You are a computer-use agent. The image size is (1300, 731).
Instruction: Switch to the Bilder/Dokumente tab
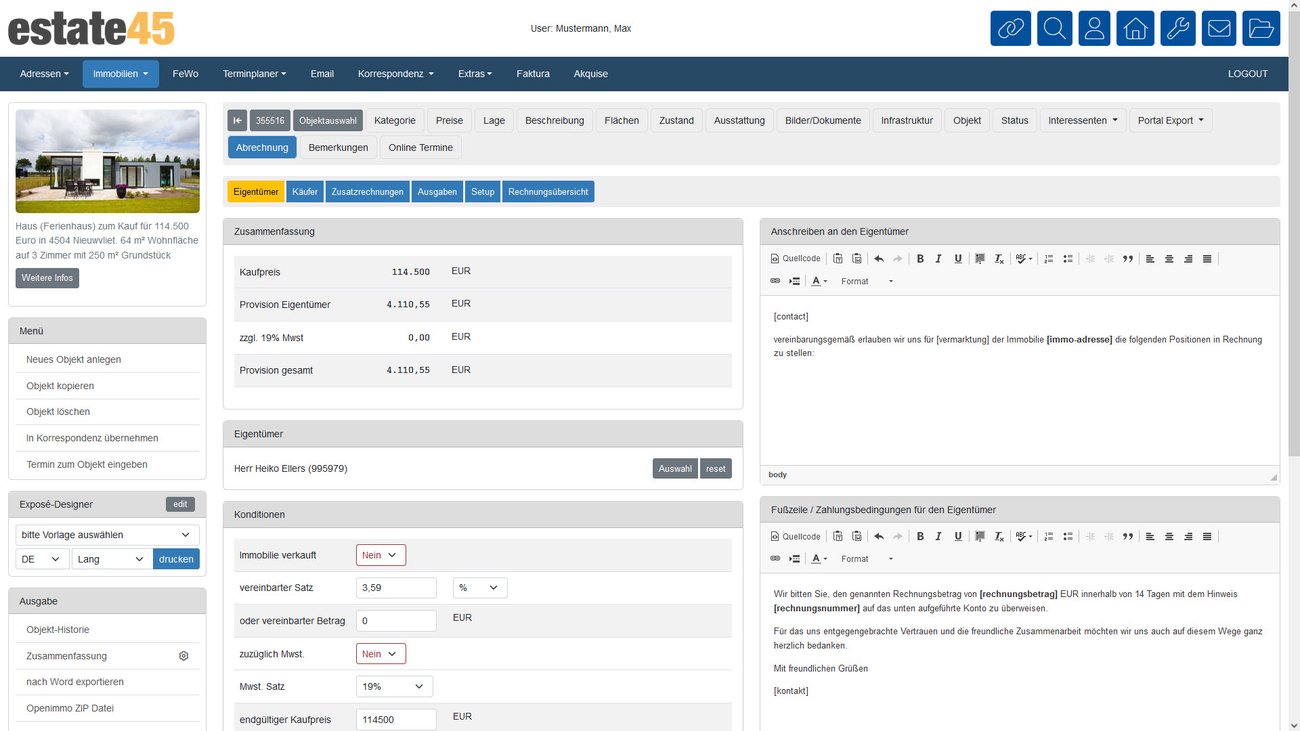click(x=823, y=120)
